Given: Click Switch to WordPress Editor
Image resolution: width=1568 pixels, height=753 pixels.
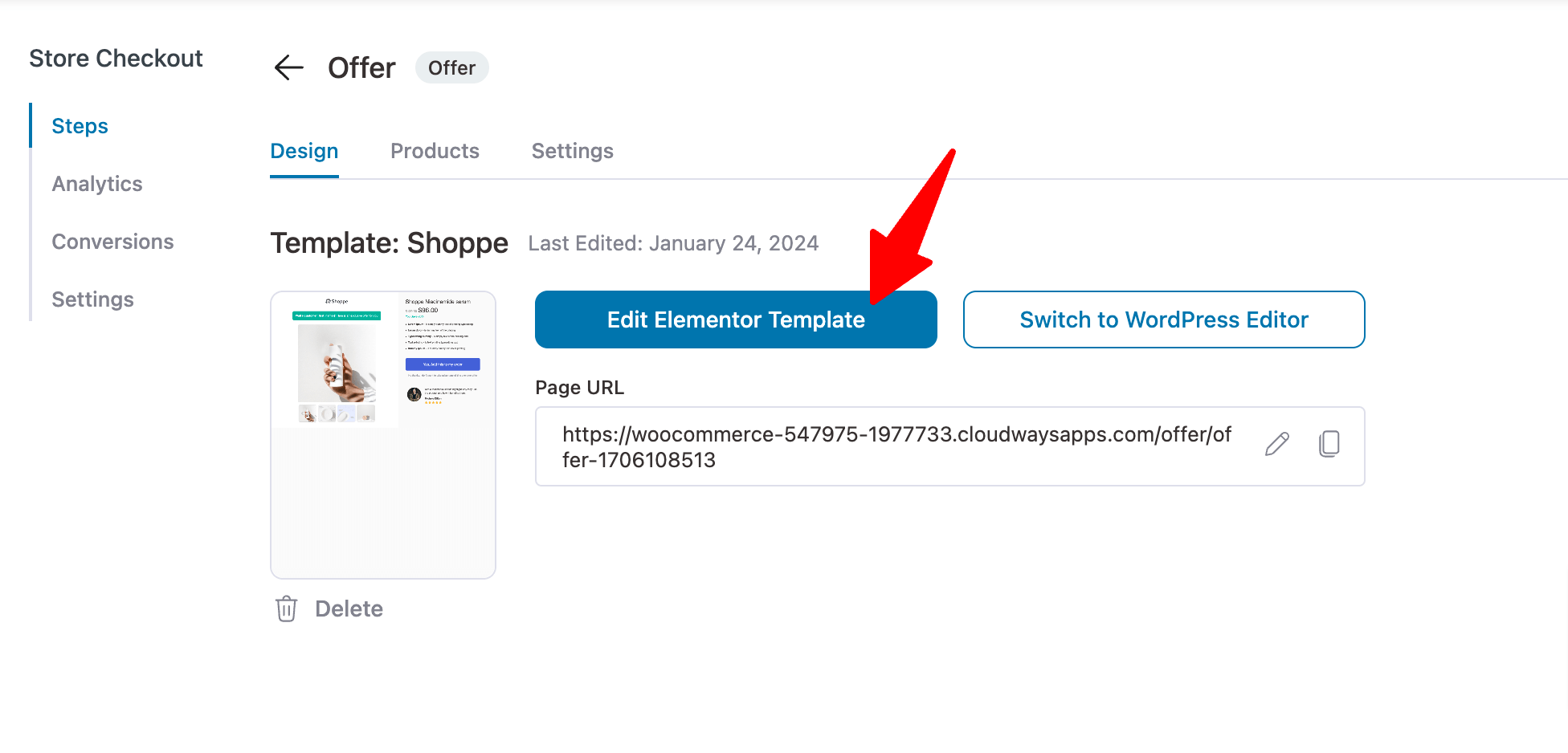Looking at the screenshot, I should point(1163,320).
